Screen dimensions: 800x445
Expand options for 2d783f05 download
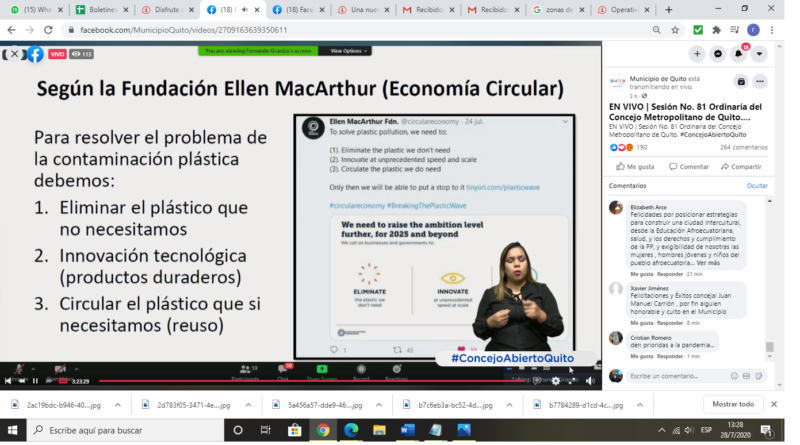(248, 405)
